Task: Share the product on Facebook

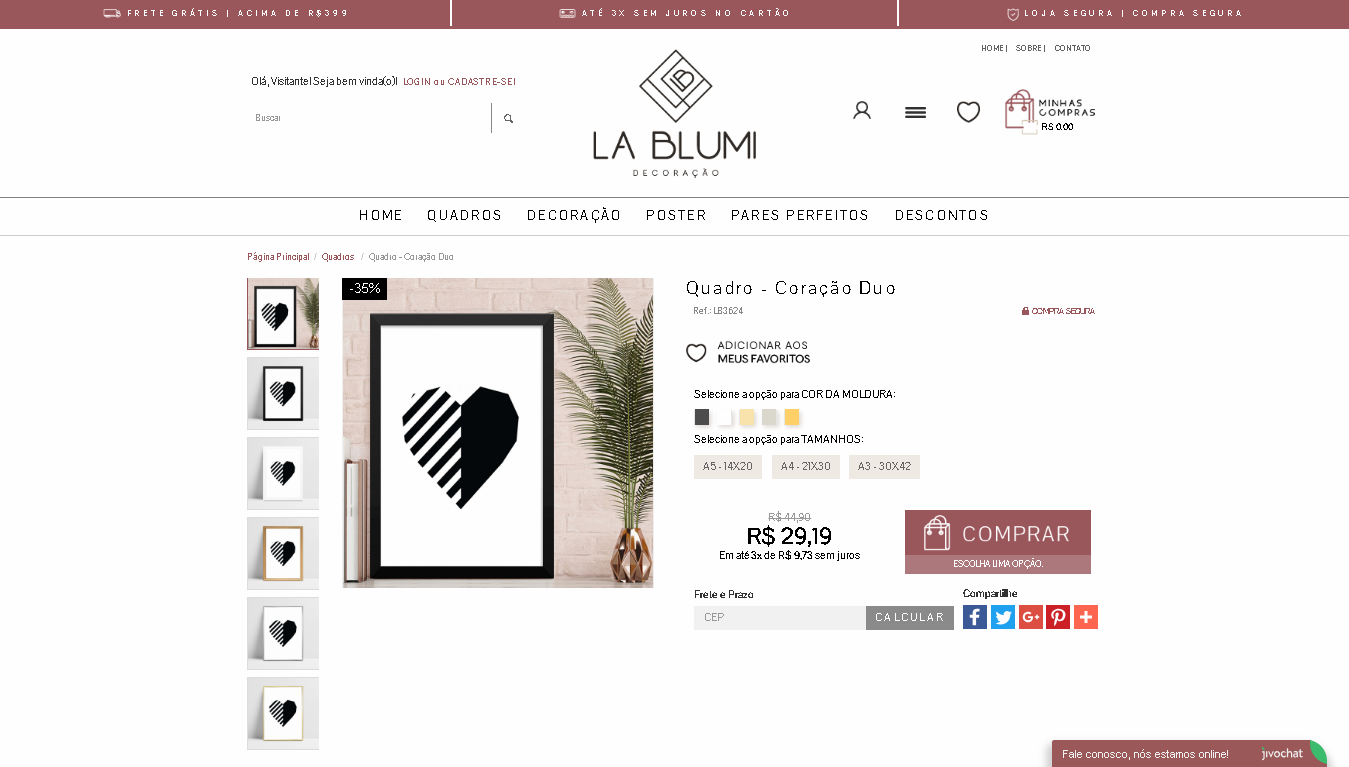Action: pyautogui.click(x=975, y=617)
